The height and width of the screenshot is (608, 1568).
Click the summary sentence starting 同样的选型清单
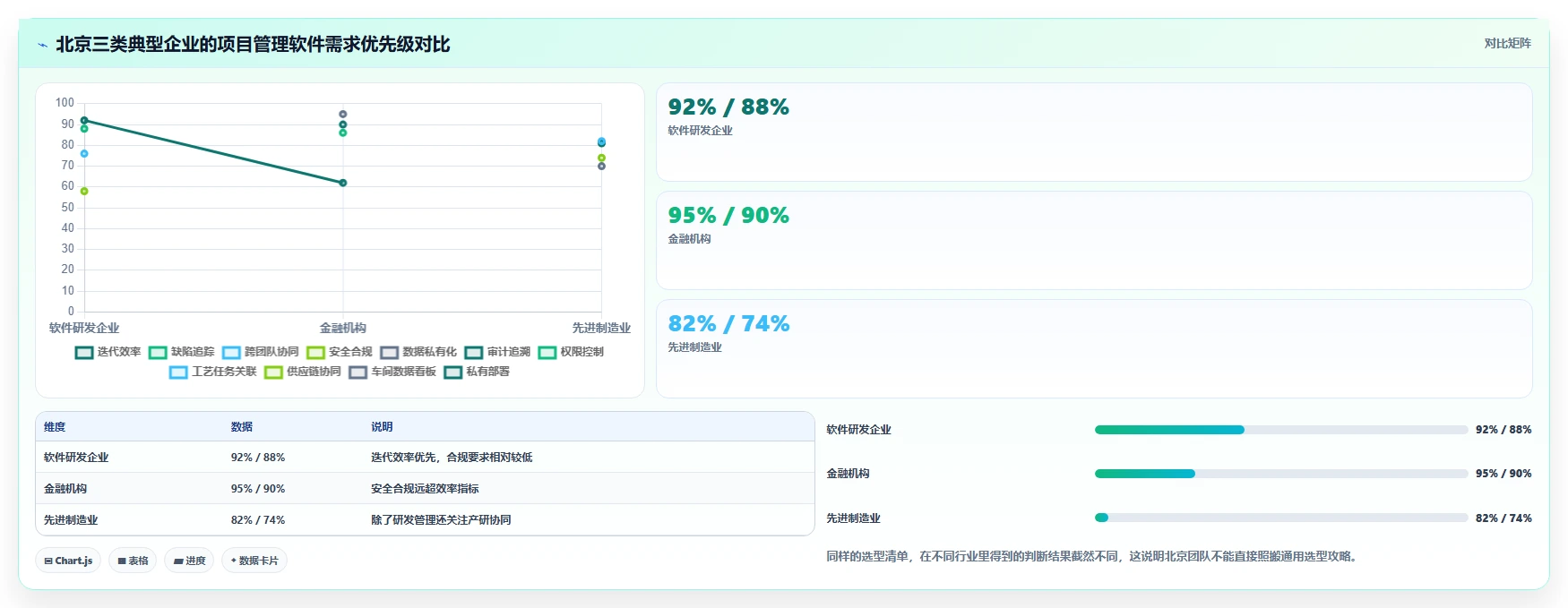[1093, 556]
